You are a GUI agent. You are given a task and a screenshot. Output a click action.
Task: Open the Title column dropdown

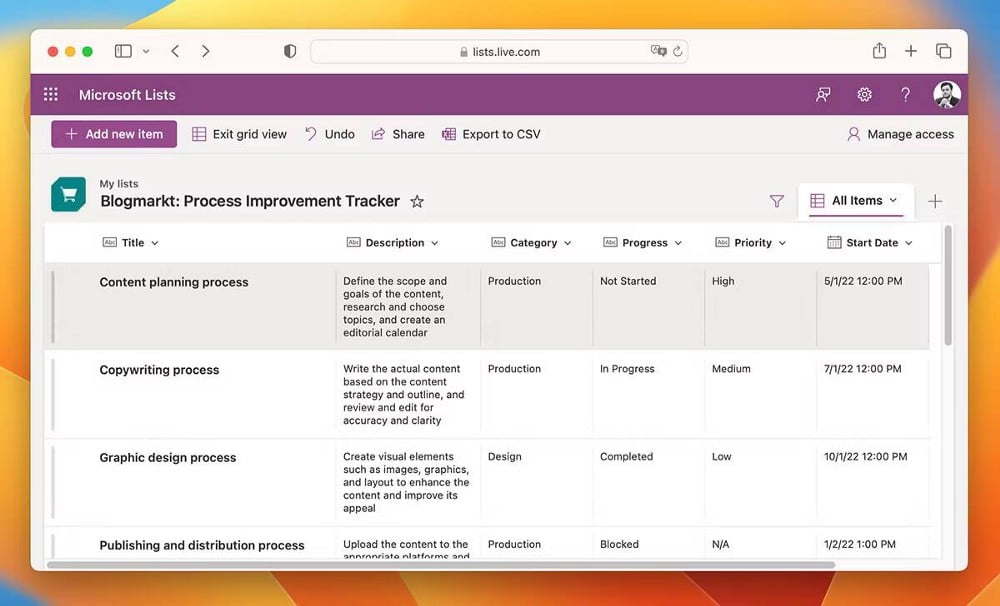point(153,242)
